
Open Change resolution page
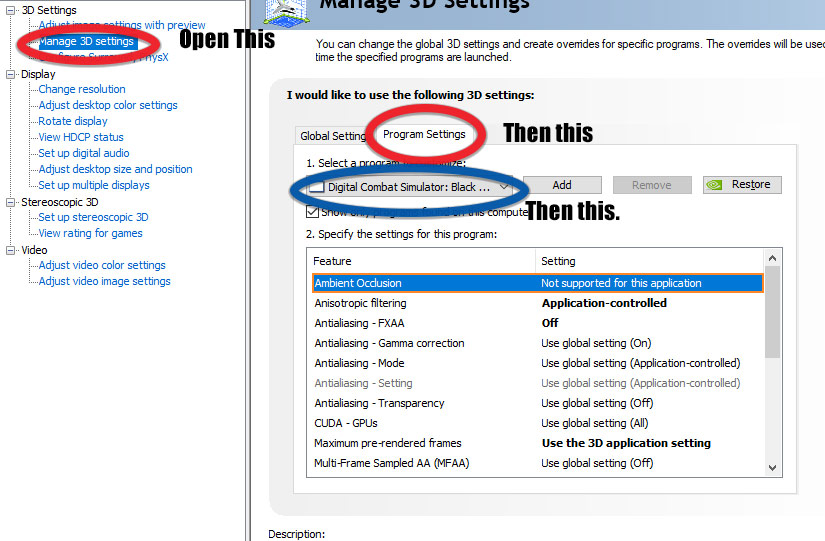82,89
